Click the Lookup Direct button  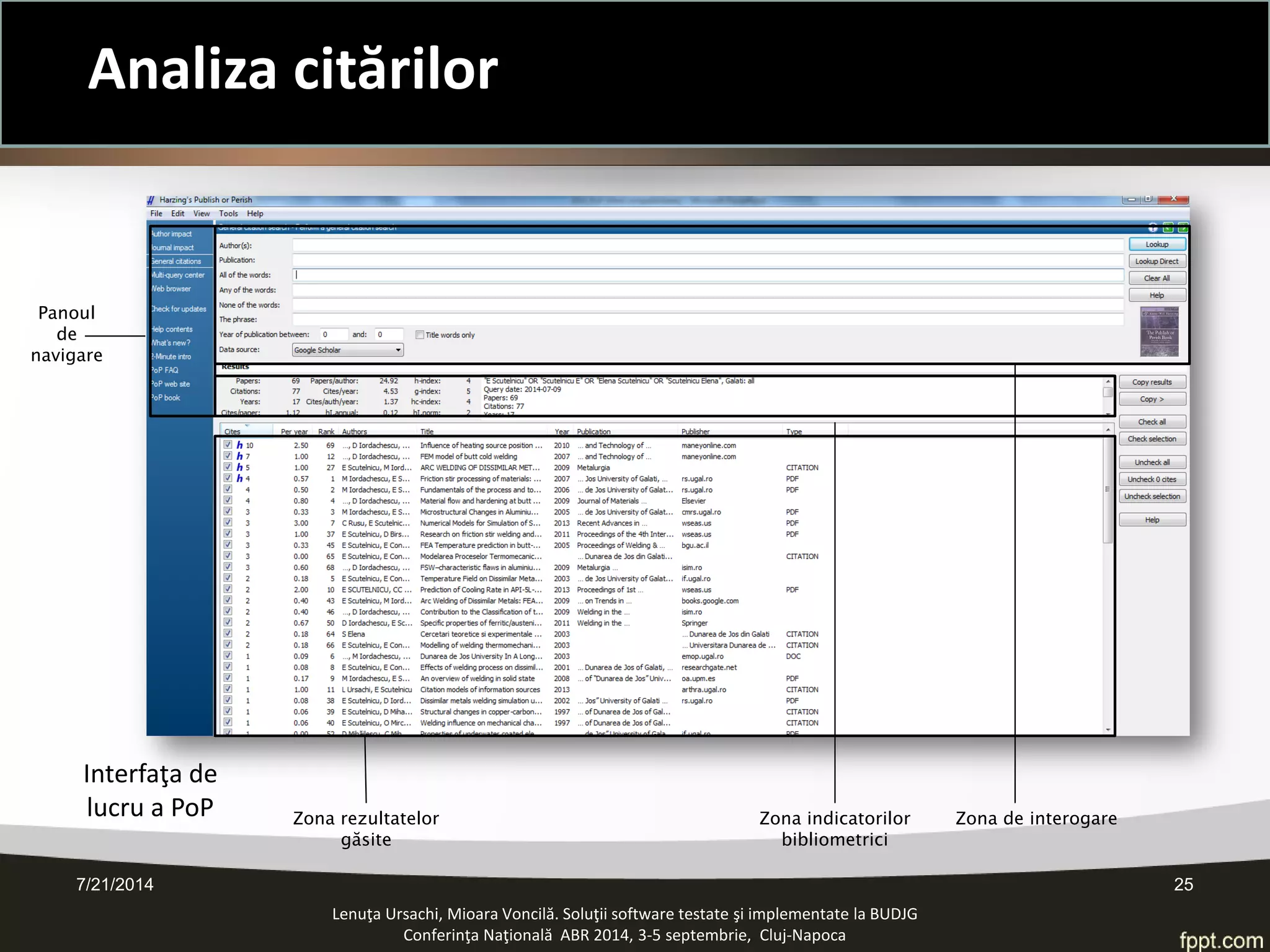pyautogui.click(x=1157, y=262)
